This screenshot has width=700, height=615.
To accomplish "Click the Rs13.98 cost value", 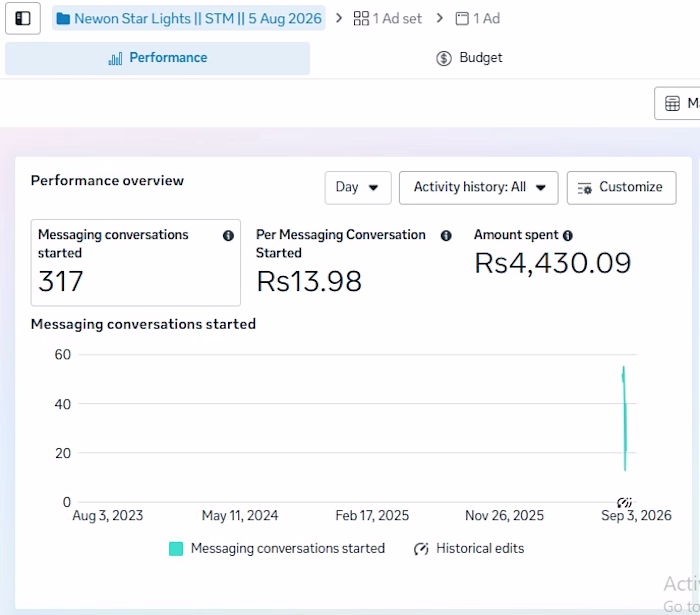I will [309, 281].
